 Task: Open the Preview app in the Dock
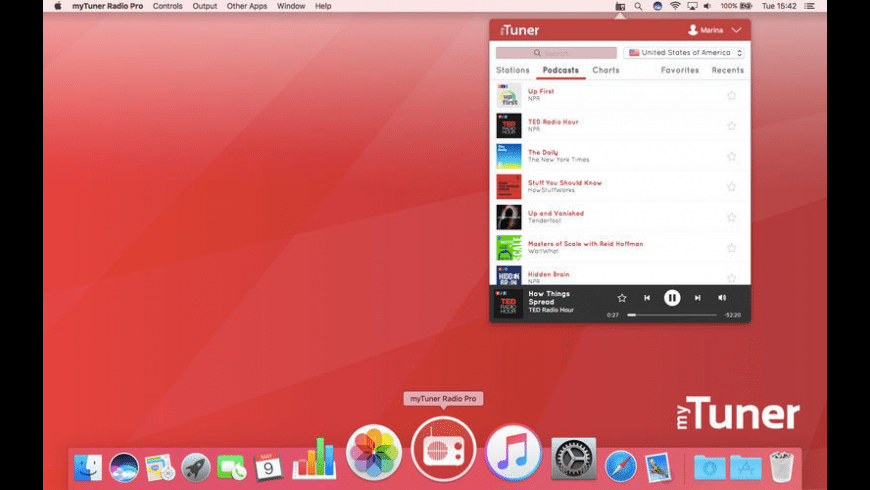click(x=658, y=466)
